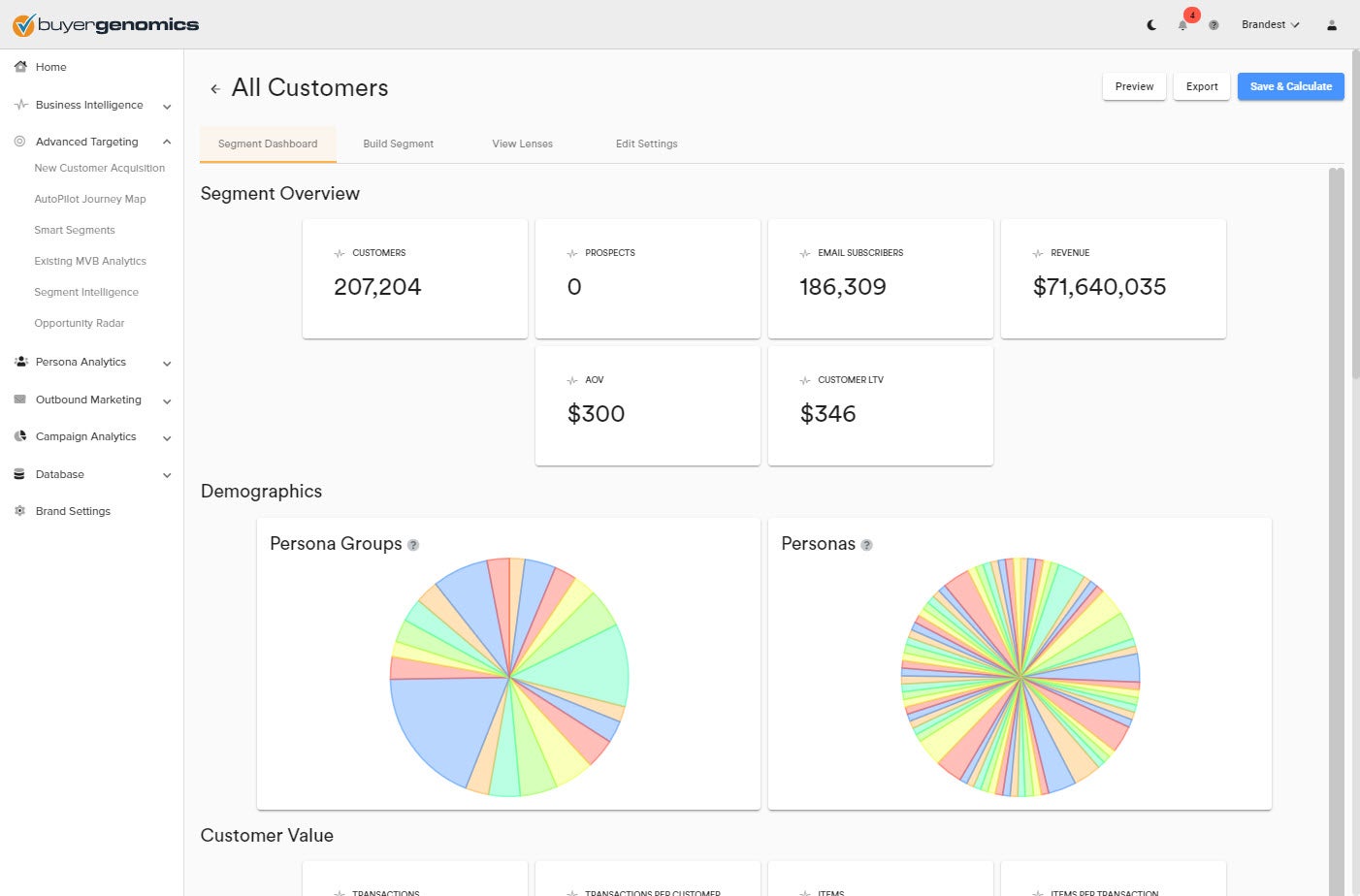The width and height of the screenshot is (1360, 896).
Task: Open the user profile icon
Action: (x=1332, y=25)
